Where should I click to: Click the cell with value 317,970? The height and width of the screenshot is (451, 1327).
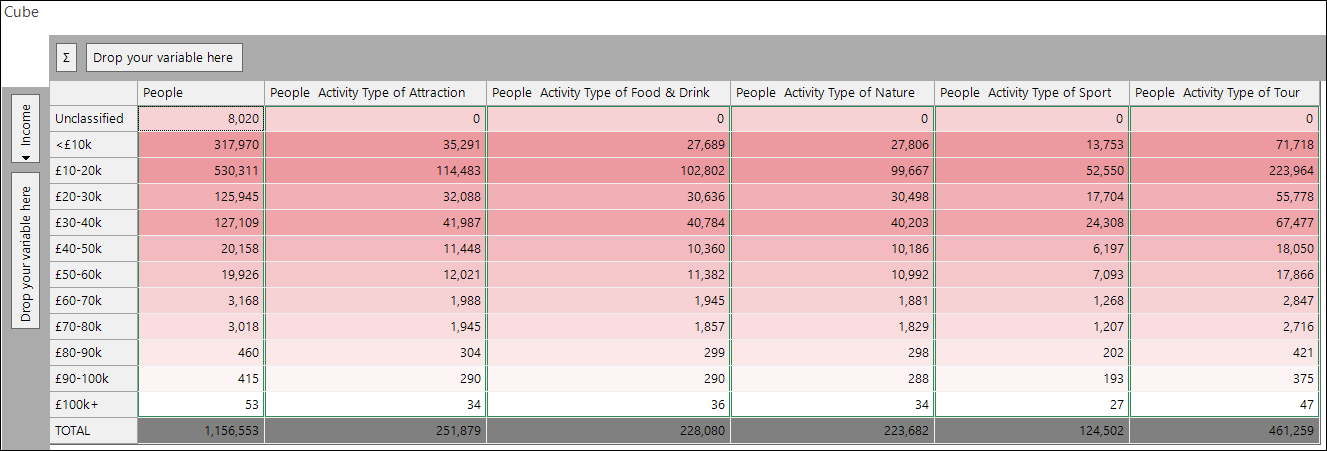pos(201,144)
